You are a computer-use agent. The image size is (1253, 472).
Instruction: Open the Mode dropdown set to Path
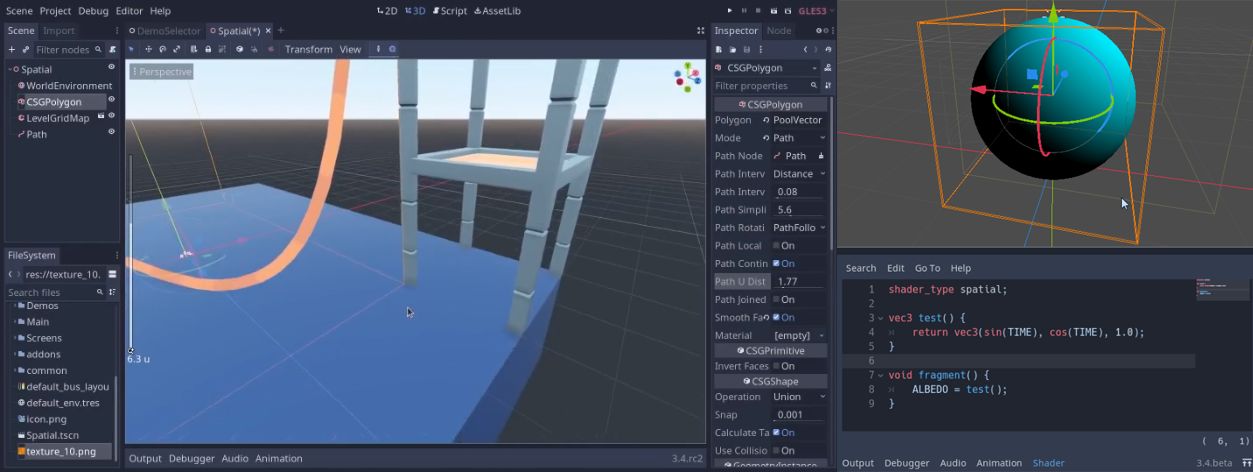pos(799,138)
